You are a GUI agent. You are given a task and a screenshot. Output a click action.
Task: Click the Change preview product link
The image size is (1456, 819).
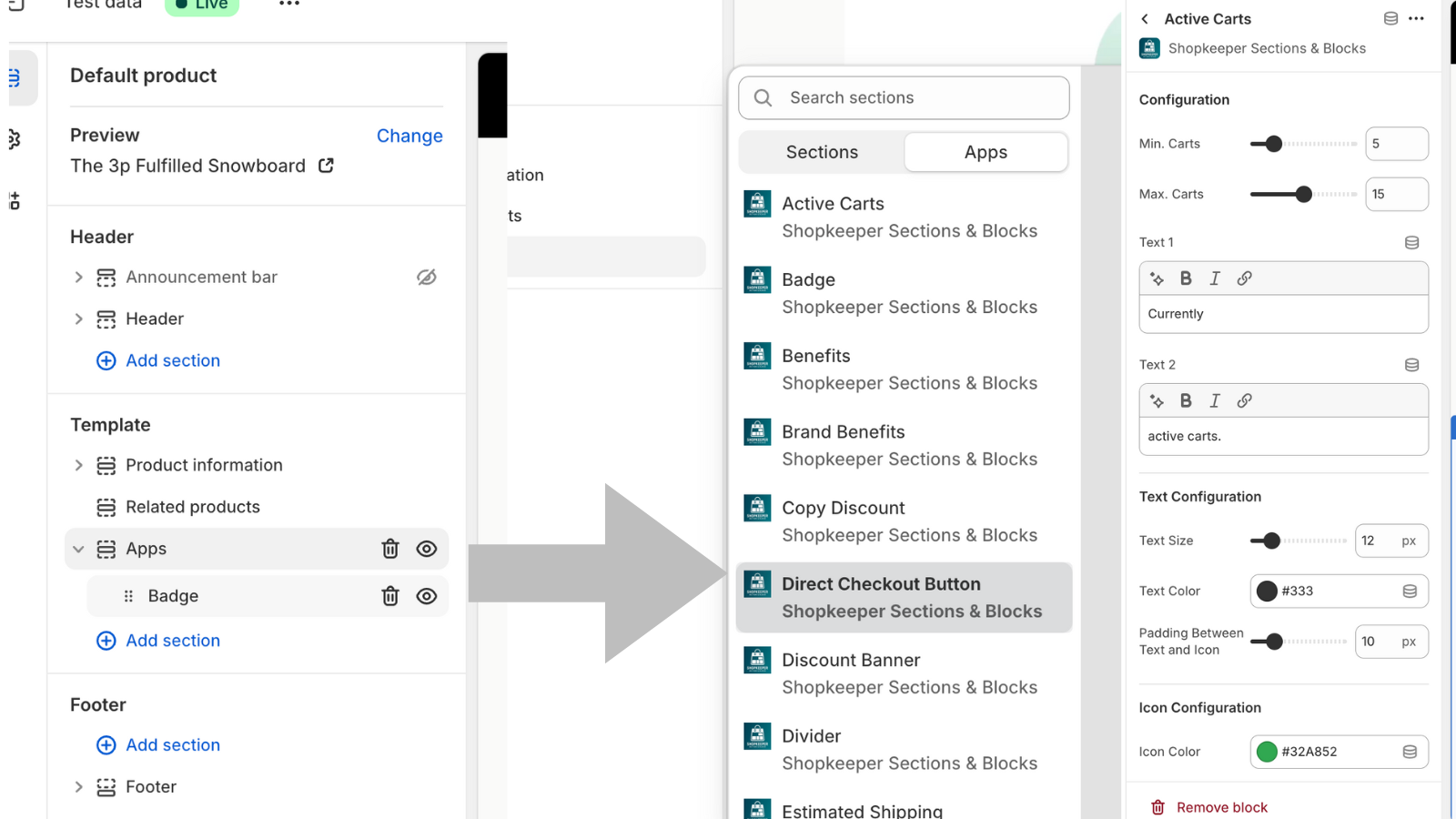coord(409,136)
